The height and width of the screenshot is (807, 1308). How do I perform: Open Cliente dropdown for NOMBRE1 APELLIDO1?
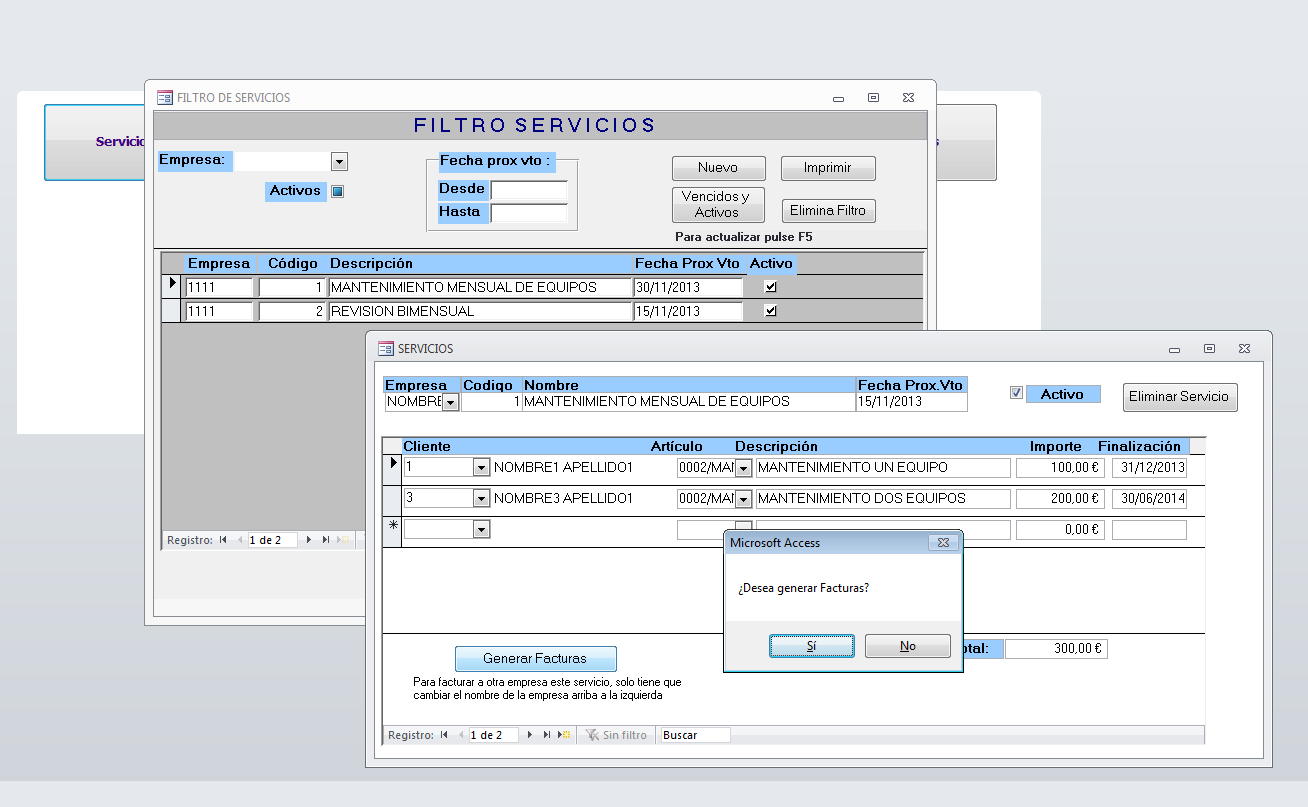tap(481, 467)
